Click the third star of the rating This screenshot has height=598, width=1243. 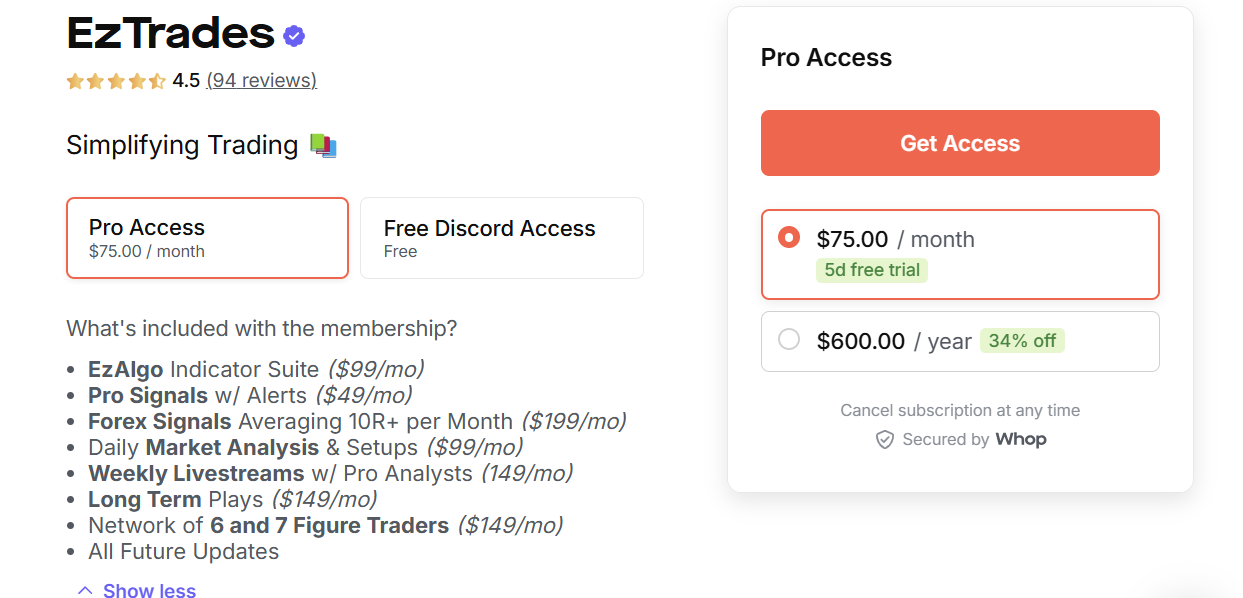(115, 81)
